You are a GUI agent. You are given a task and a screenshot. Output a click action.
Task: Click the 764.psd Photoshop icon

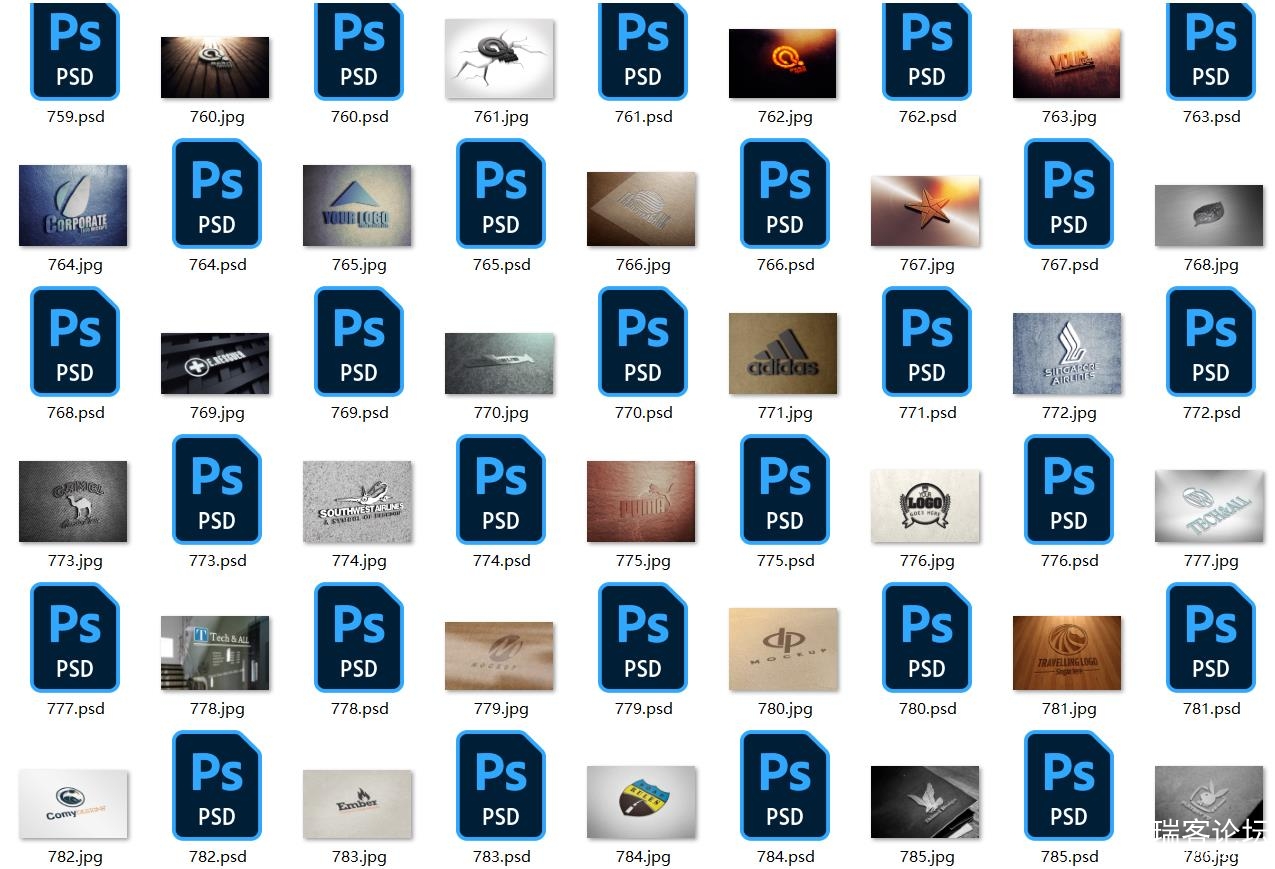(x=217, y=194)
